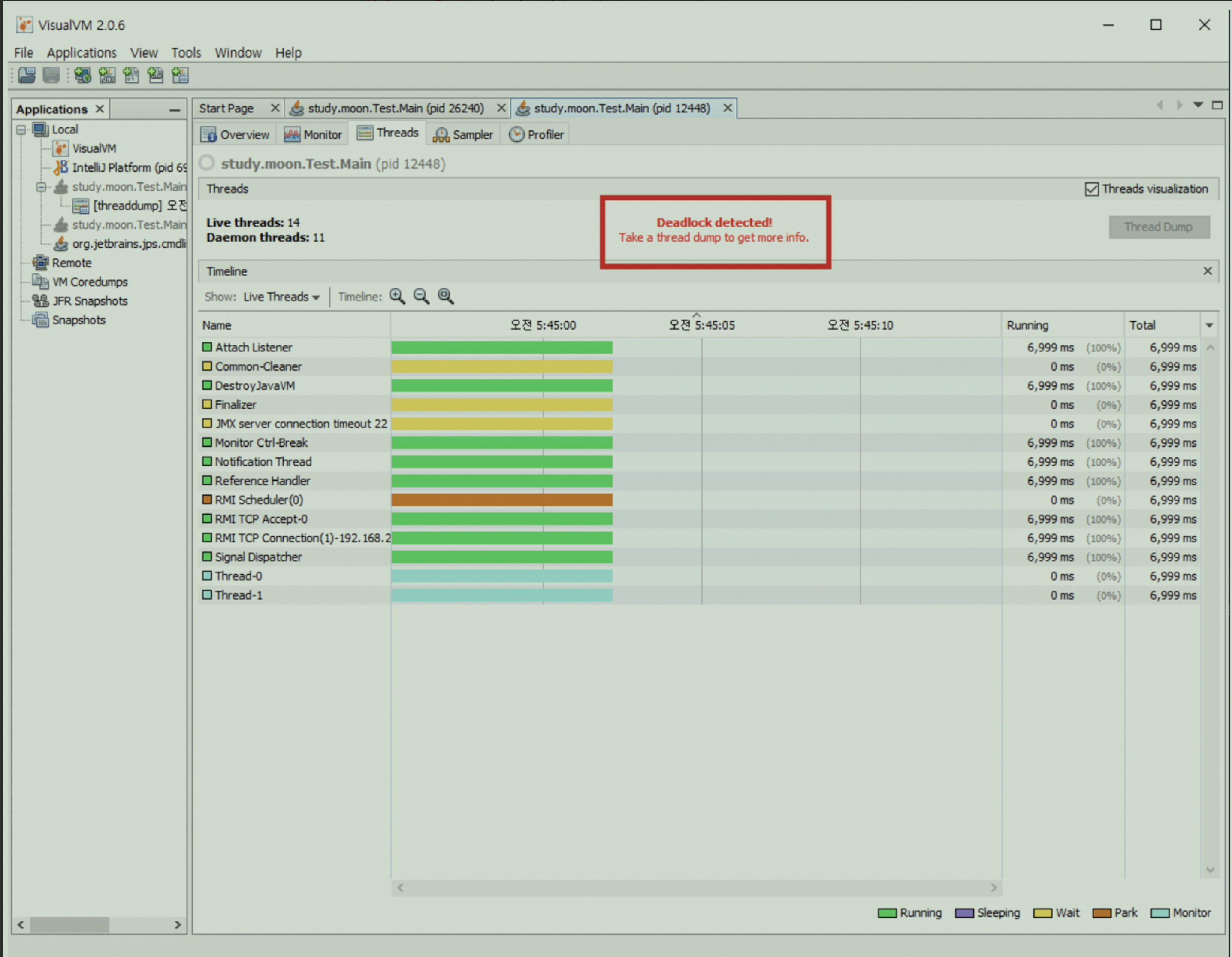Screen dimensions: 1232x957
Task: Open the Tools menu
Action: click(186, 52)
